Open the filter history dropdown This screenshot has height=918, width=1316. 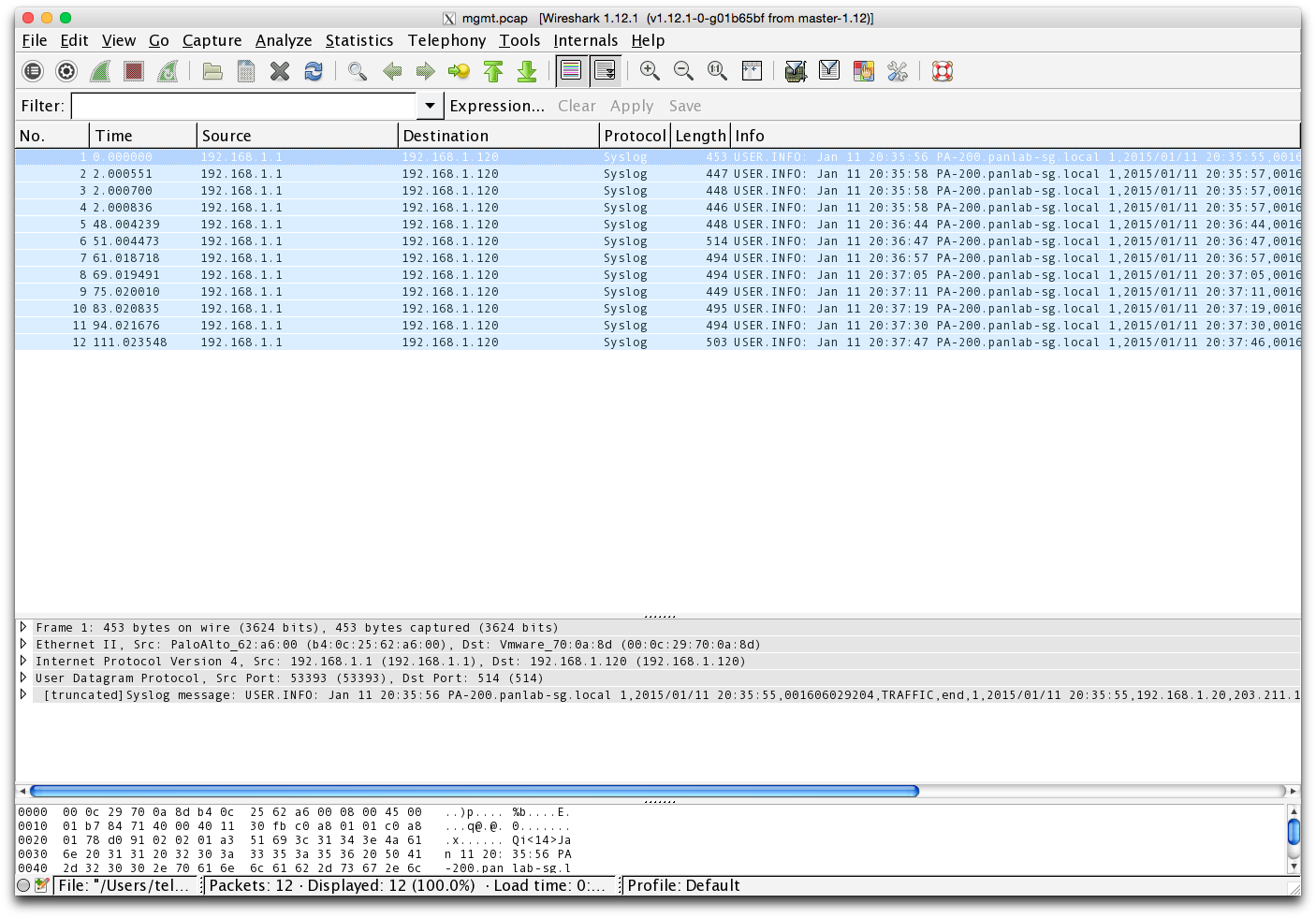point(429,105)
